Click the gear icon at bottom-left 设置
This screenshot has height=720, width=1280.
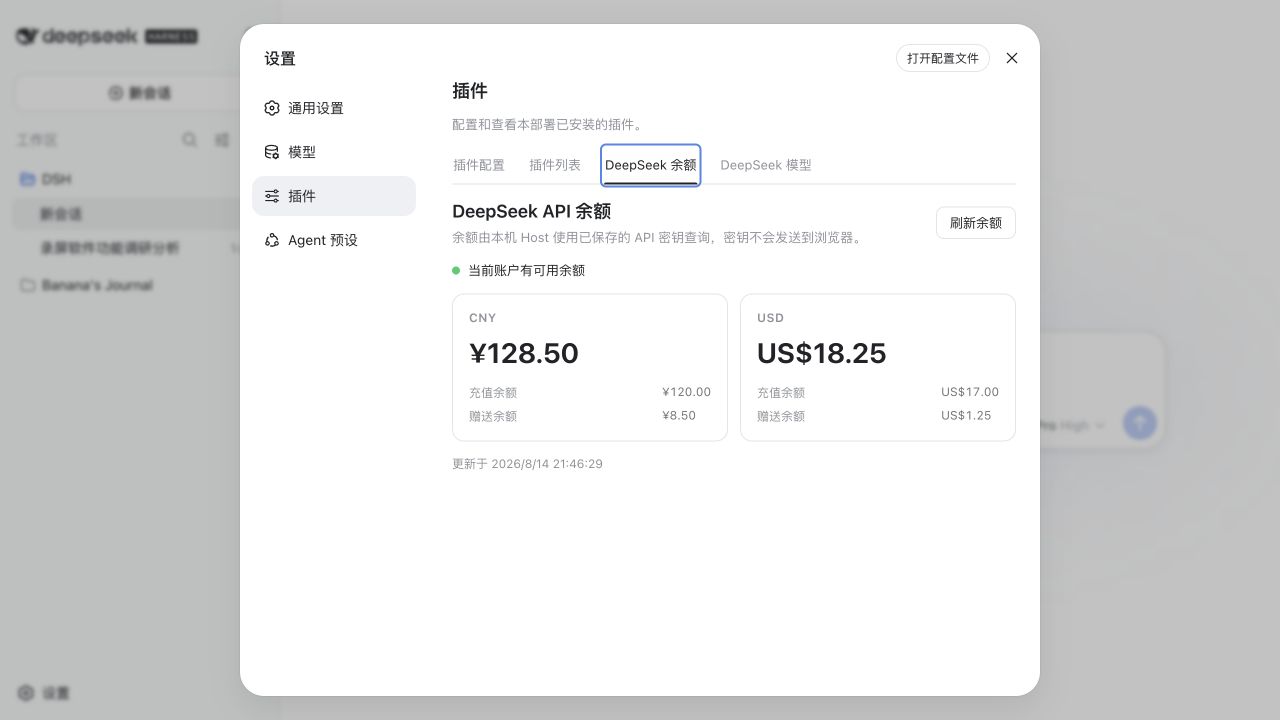coord(26,693)
